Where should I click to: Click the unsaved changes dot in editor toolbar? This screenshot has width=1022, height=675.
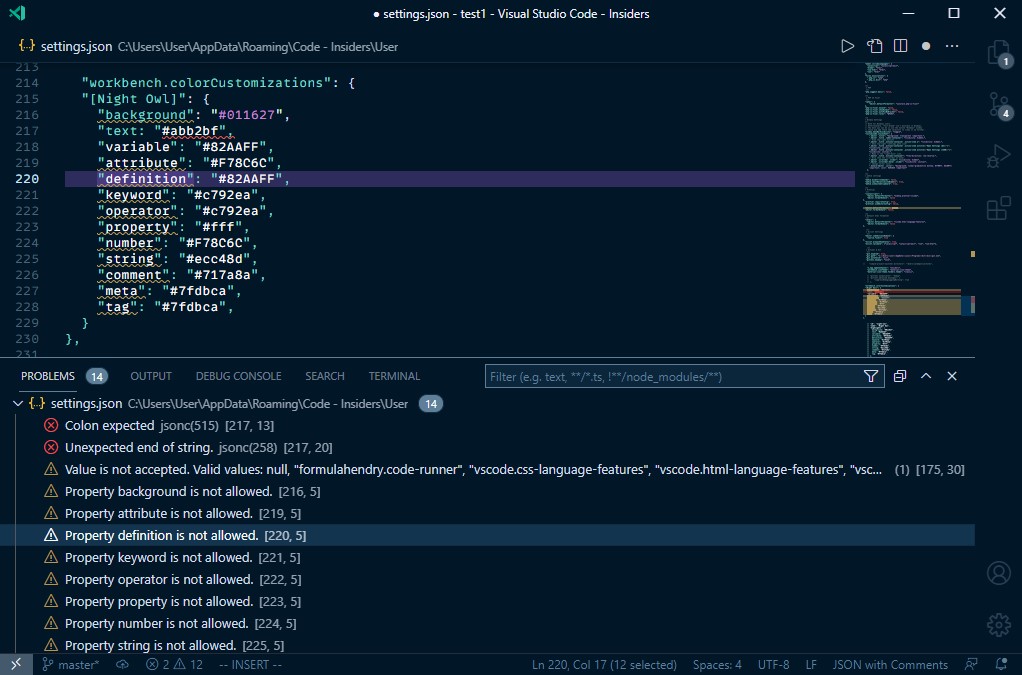click(x=926, y=46)
